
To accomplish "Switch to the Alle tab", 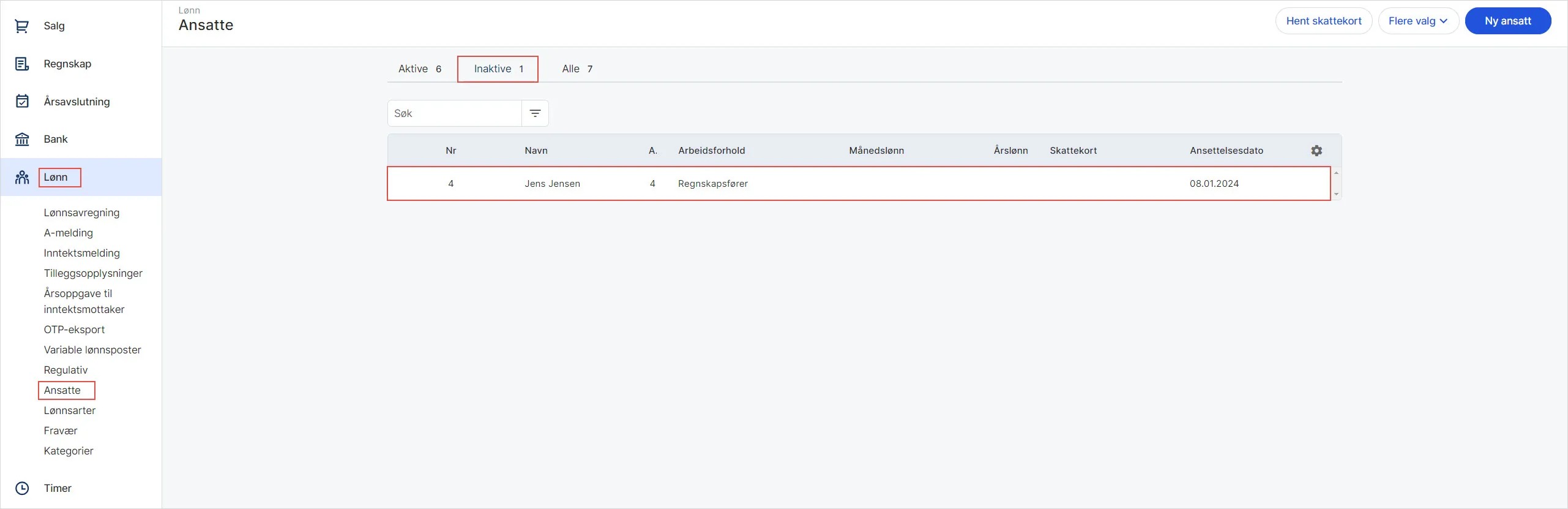I will click(577, 69).
